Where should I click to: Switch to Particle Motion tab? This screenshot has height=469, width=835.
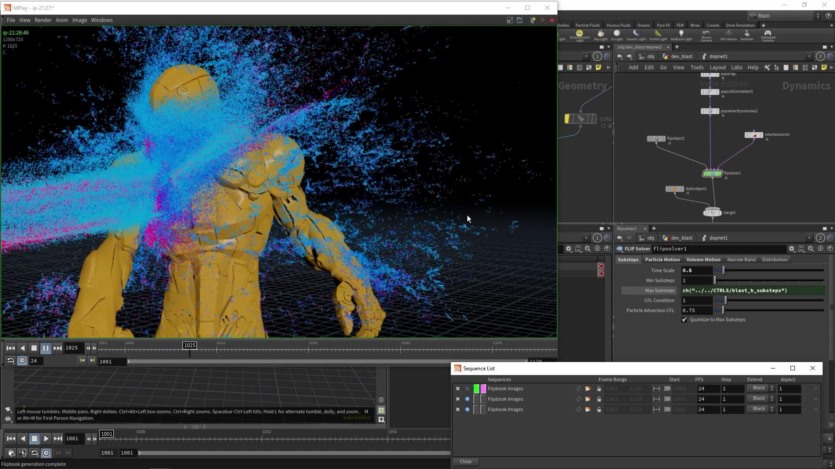click(662, 260)
